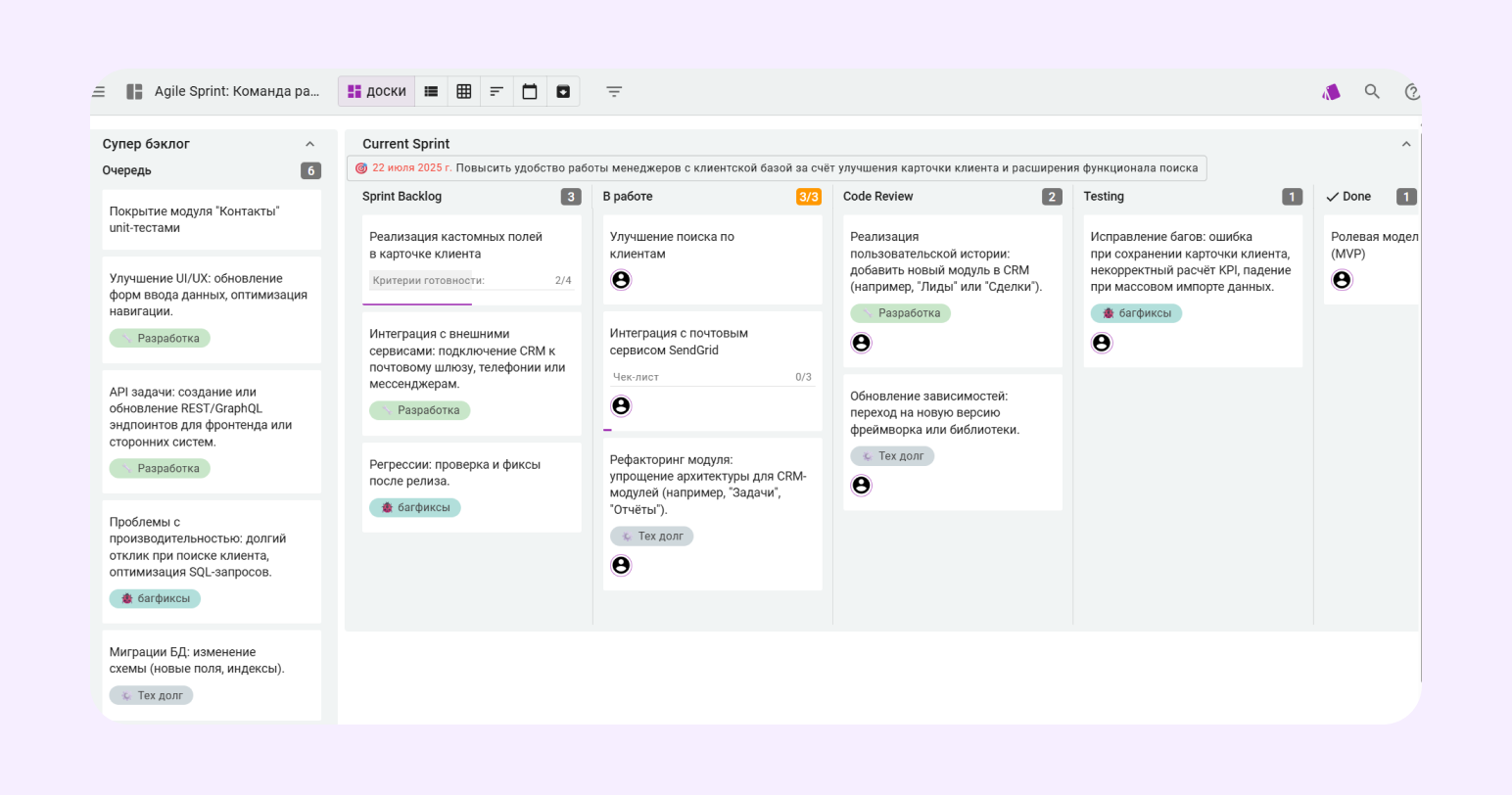Click the purple swatches theme icon
This screenshot has height=795, width=1512.
tap(1331, 92)
